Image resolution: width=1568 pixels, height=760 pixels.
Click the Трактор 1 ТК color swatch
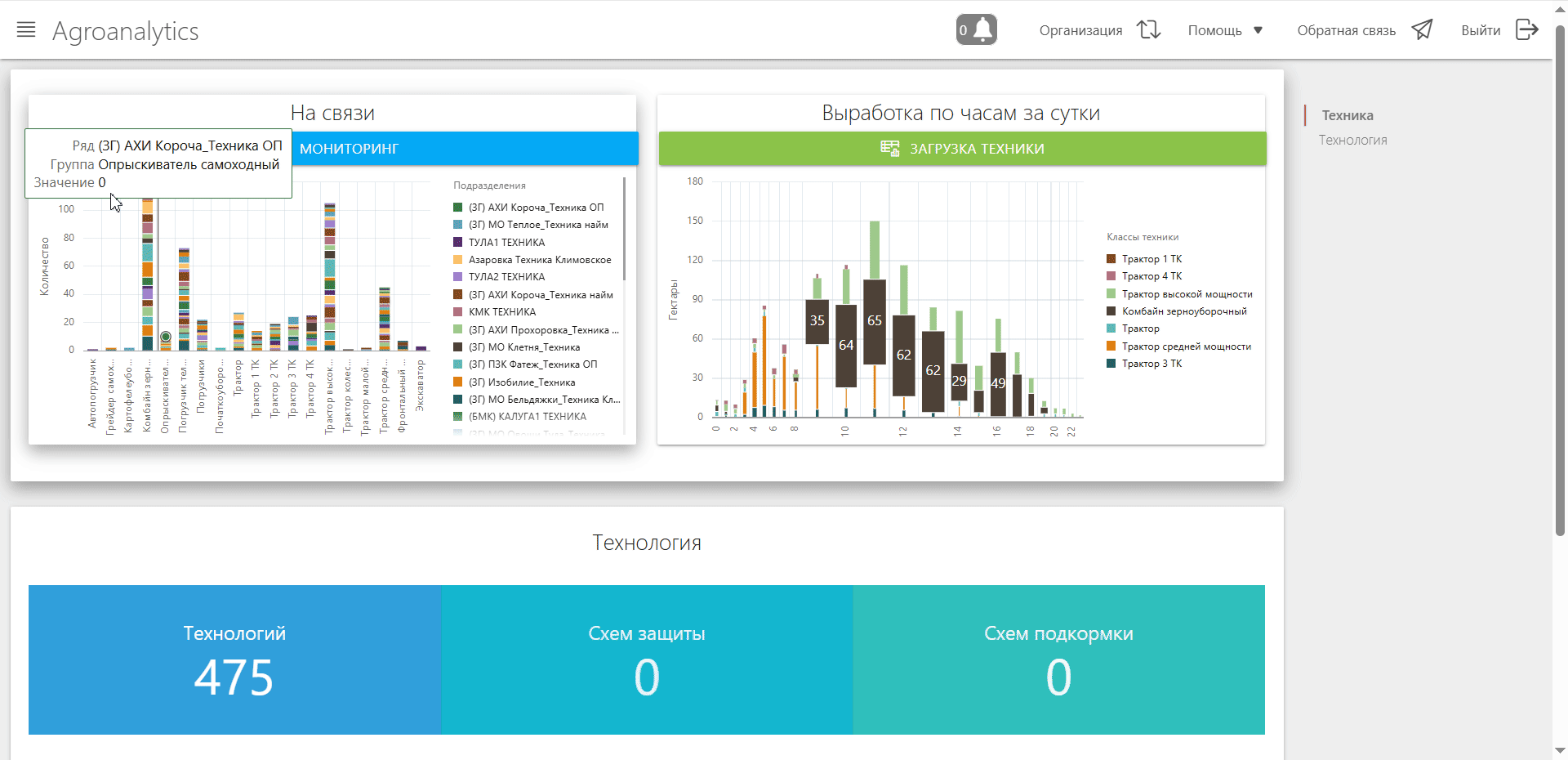click(x=1111, y=259)
